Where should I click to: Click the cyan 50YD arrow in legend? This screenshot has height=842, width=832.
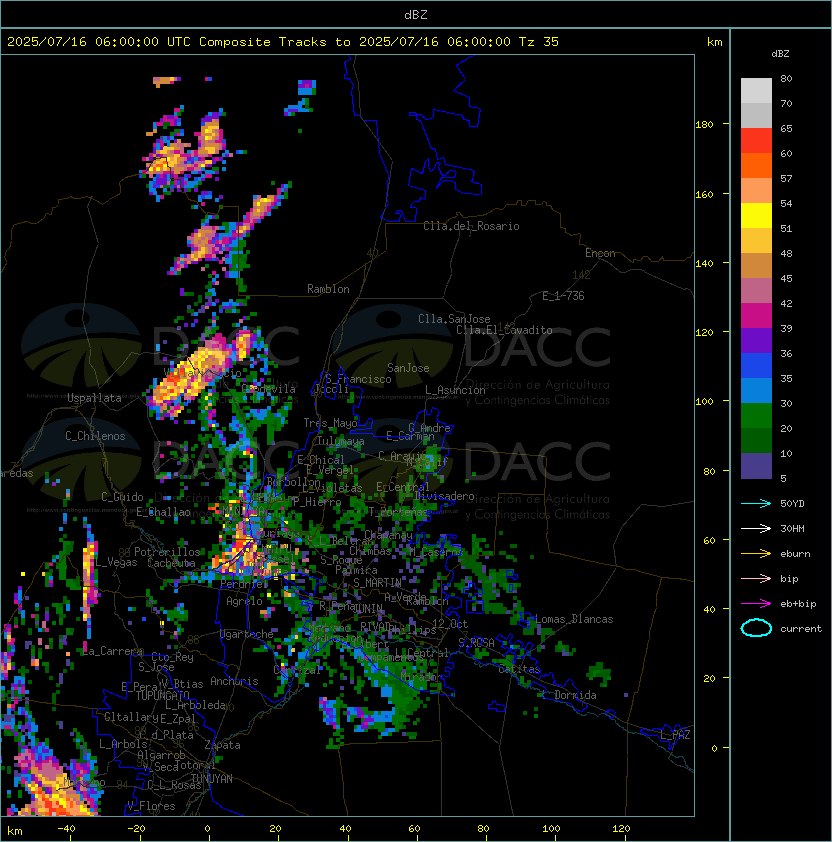pos(756,503)
